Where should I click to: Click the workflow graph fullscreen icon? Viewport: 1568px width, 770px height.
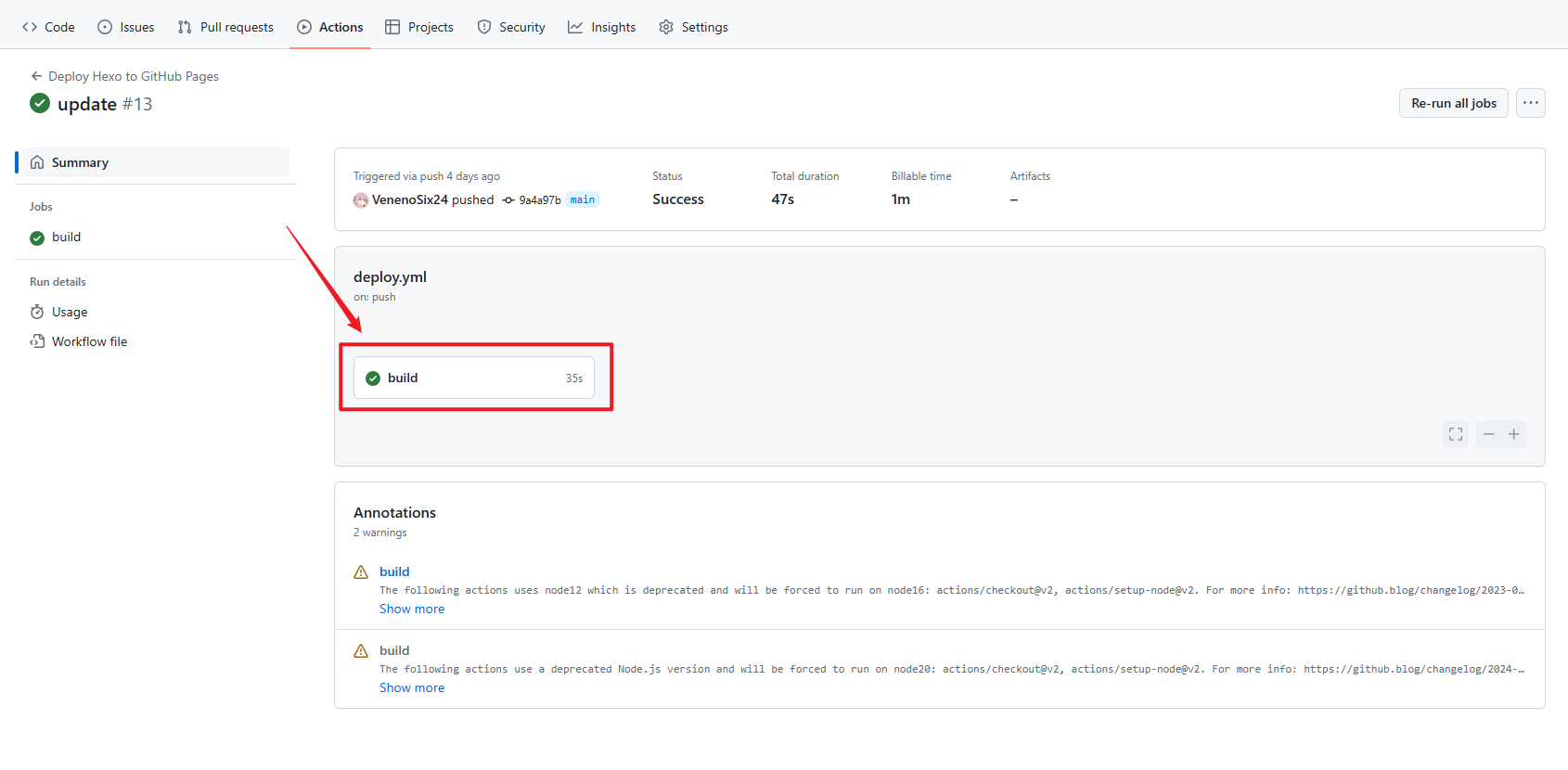coord(1456,434)
